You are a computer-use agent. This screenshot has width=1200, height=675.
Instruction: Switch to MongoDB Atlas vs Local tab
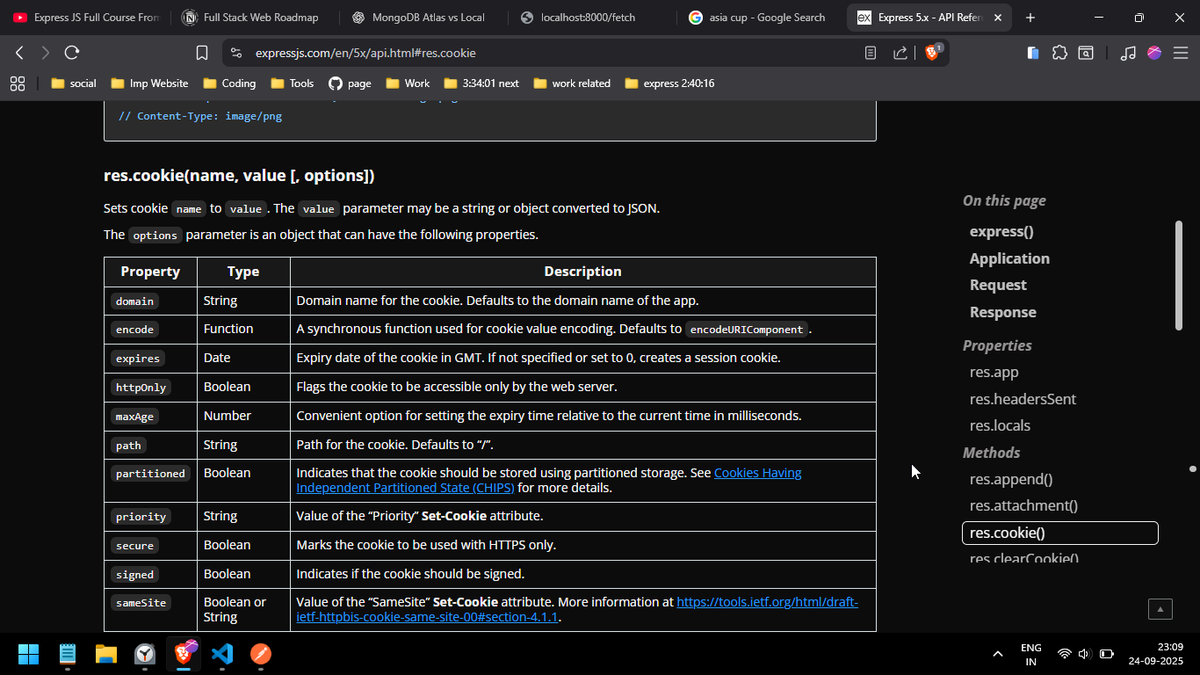point(424,17)
